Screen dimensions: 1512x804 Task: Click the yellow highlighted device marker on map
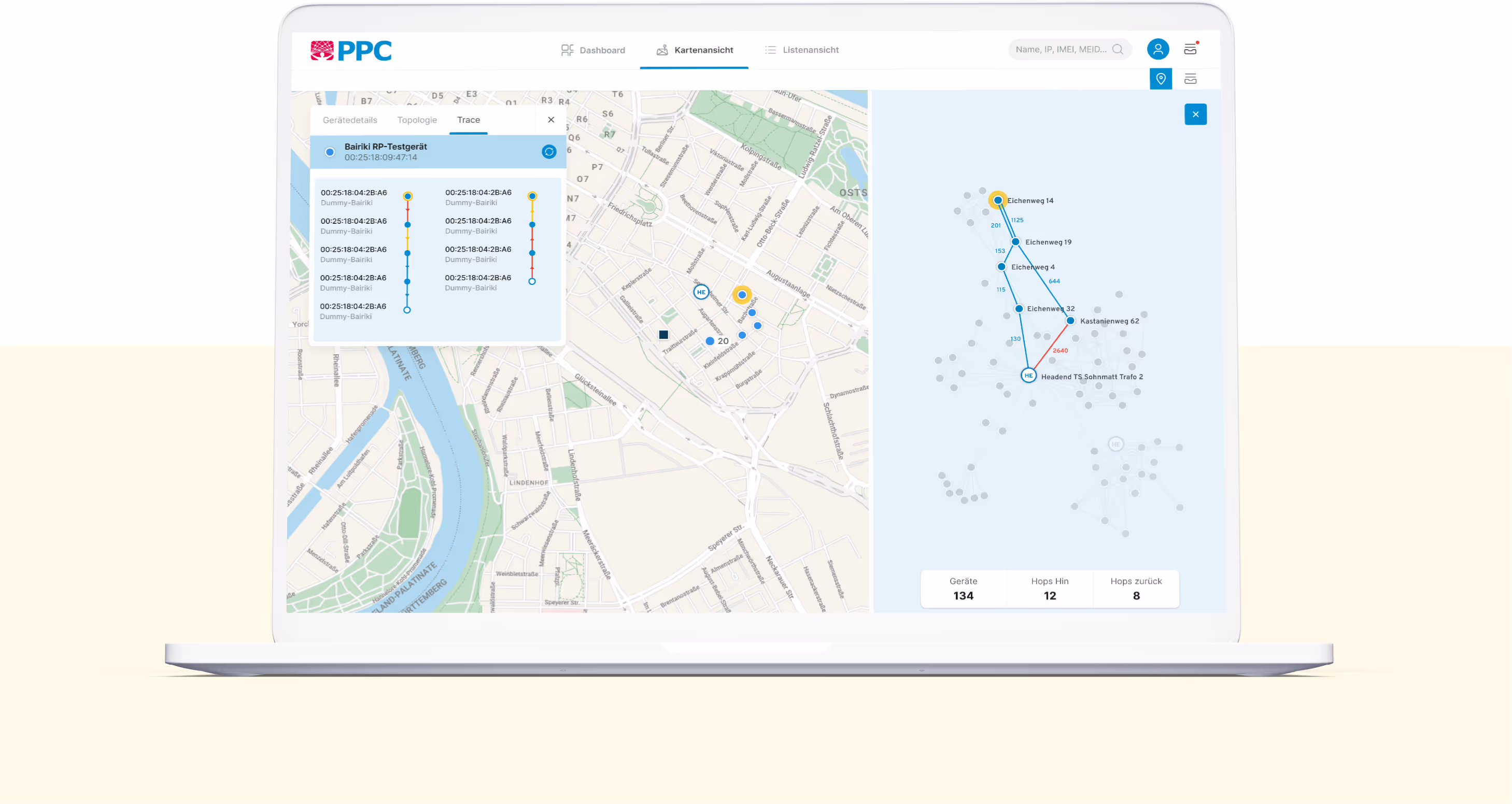click(742, 295)
